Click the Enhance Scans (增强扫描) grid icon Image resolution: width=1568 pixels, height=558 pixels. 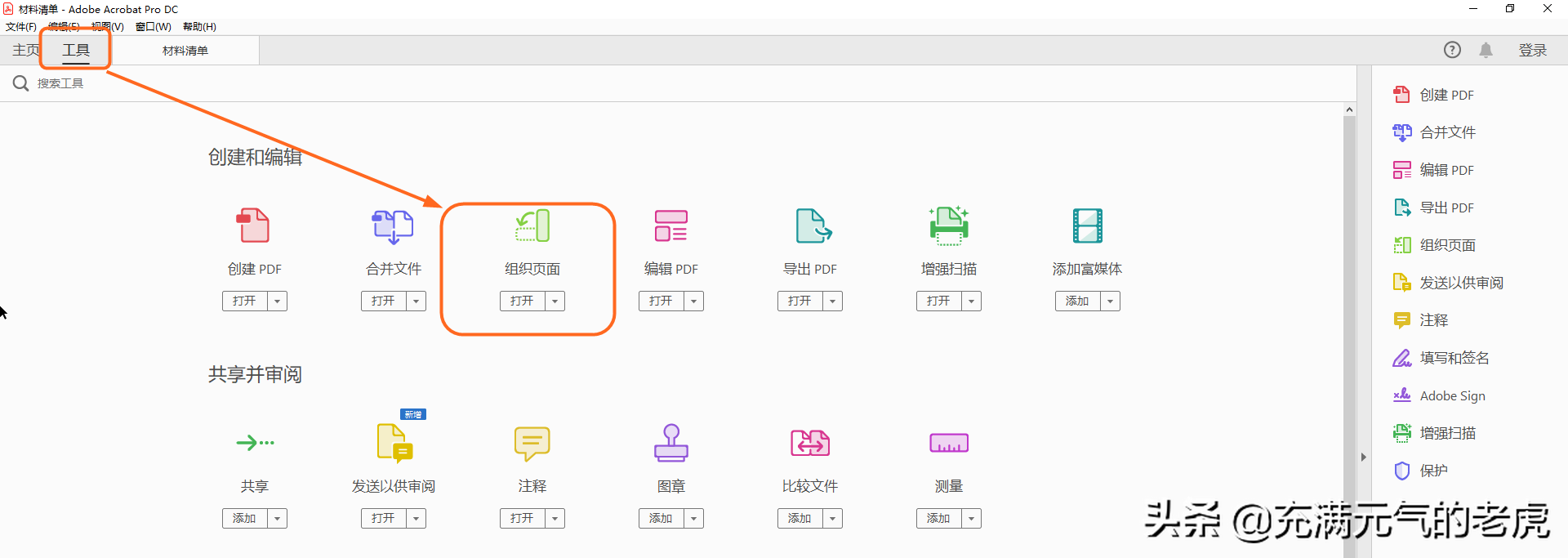click(x=949, y=225)
